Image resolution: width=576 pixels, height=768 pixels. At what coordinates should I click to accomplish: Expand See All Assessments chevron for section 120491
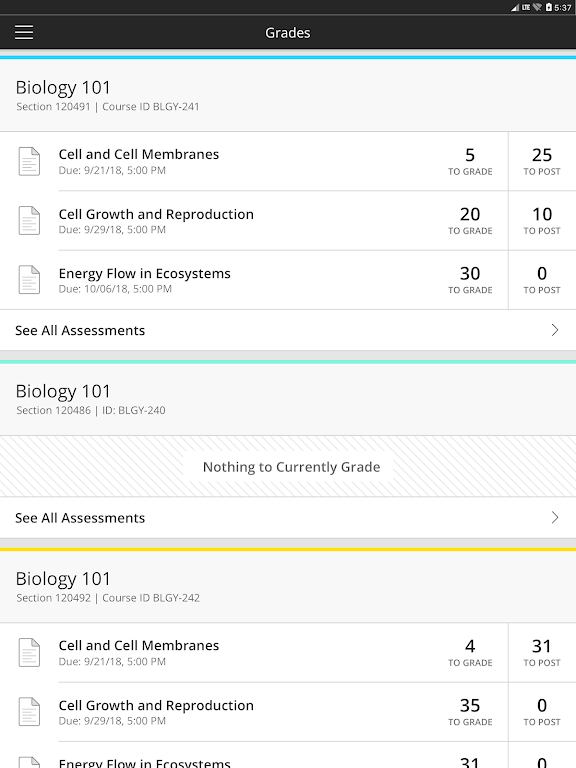pyautogui.click(x=554, y=330)
